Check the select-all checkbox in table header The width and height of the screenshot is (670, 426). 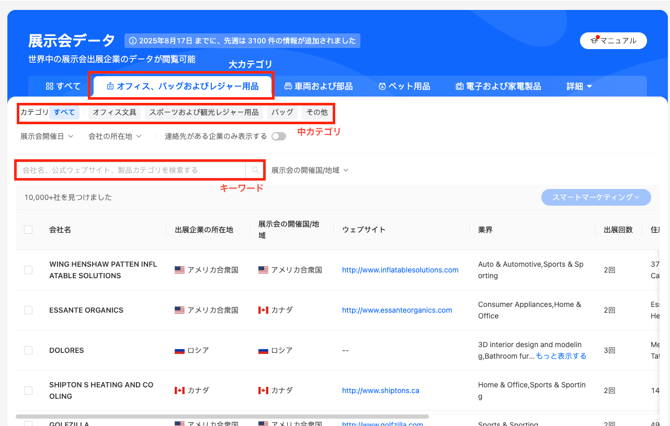click(28, 230)
